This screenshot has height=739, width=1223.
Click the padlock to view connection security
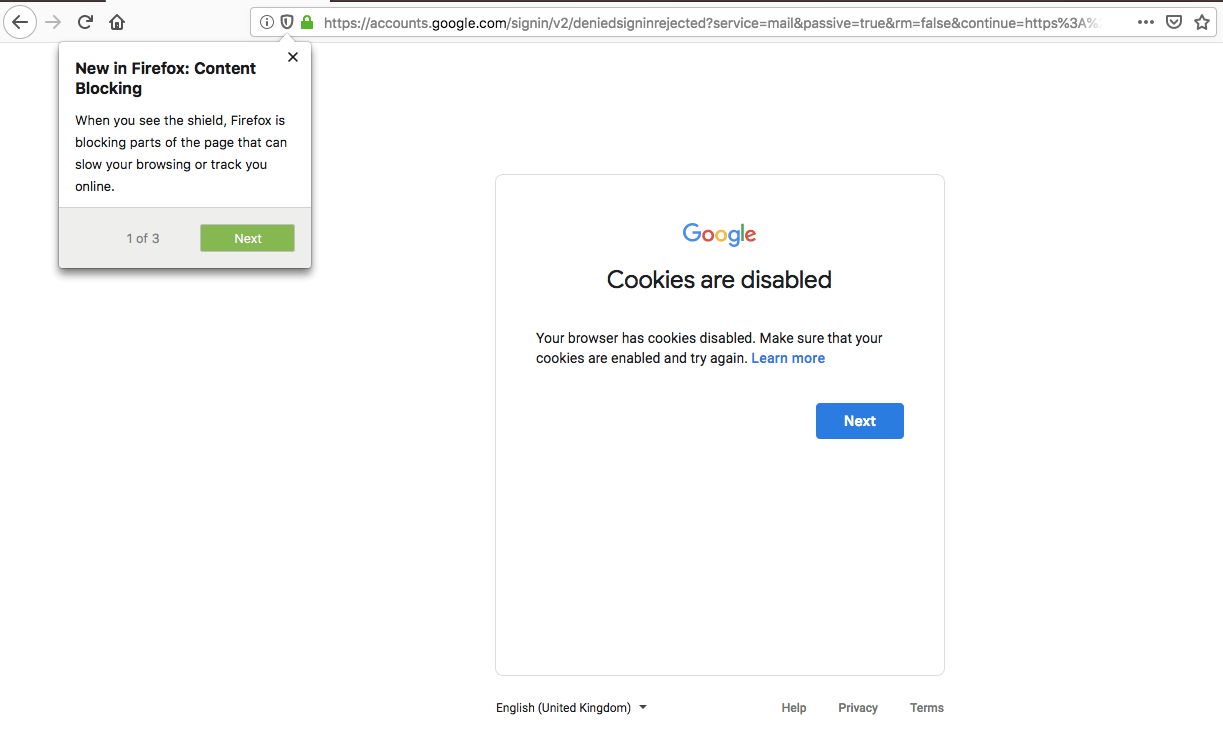click(306, 22)
